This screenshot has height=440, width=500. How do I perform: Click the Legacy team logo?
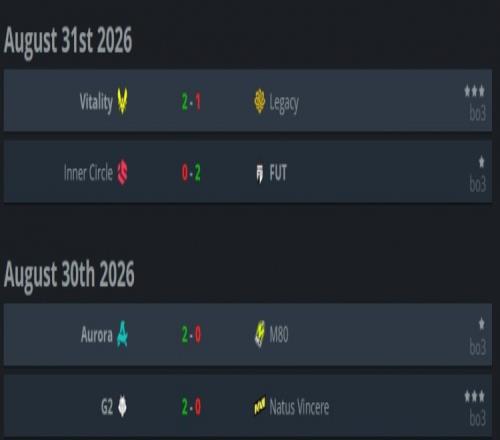point(260,101)
